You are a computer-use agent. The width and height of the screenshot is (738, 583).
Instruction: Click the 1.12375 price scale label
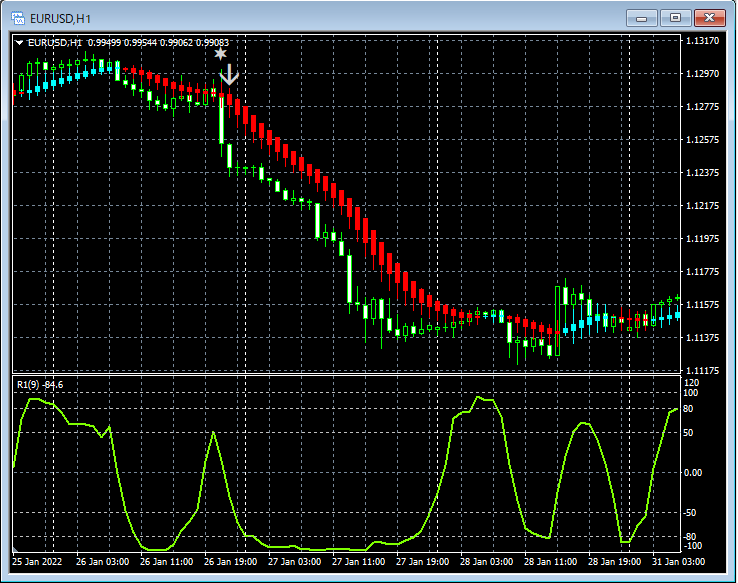tap(703, 173)
